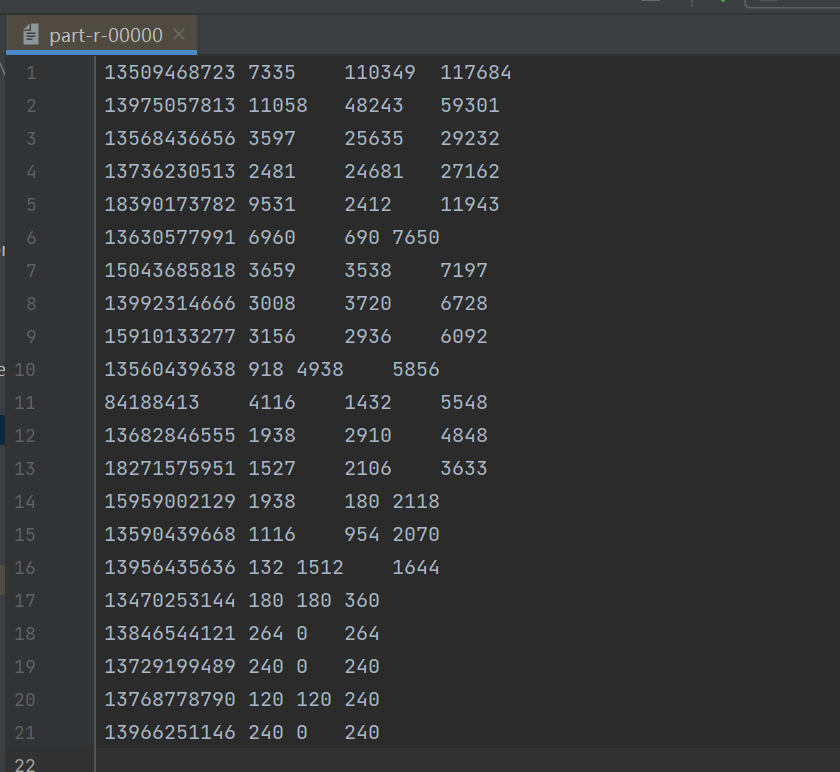The height and width of the screenshot is (772, 840).
Task: Click line number 1 in gutter
Action: point(31,73)
